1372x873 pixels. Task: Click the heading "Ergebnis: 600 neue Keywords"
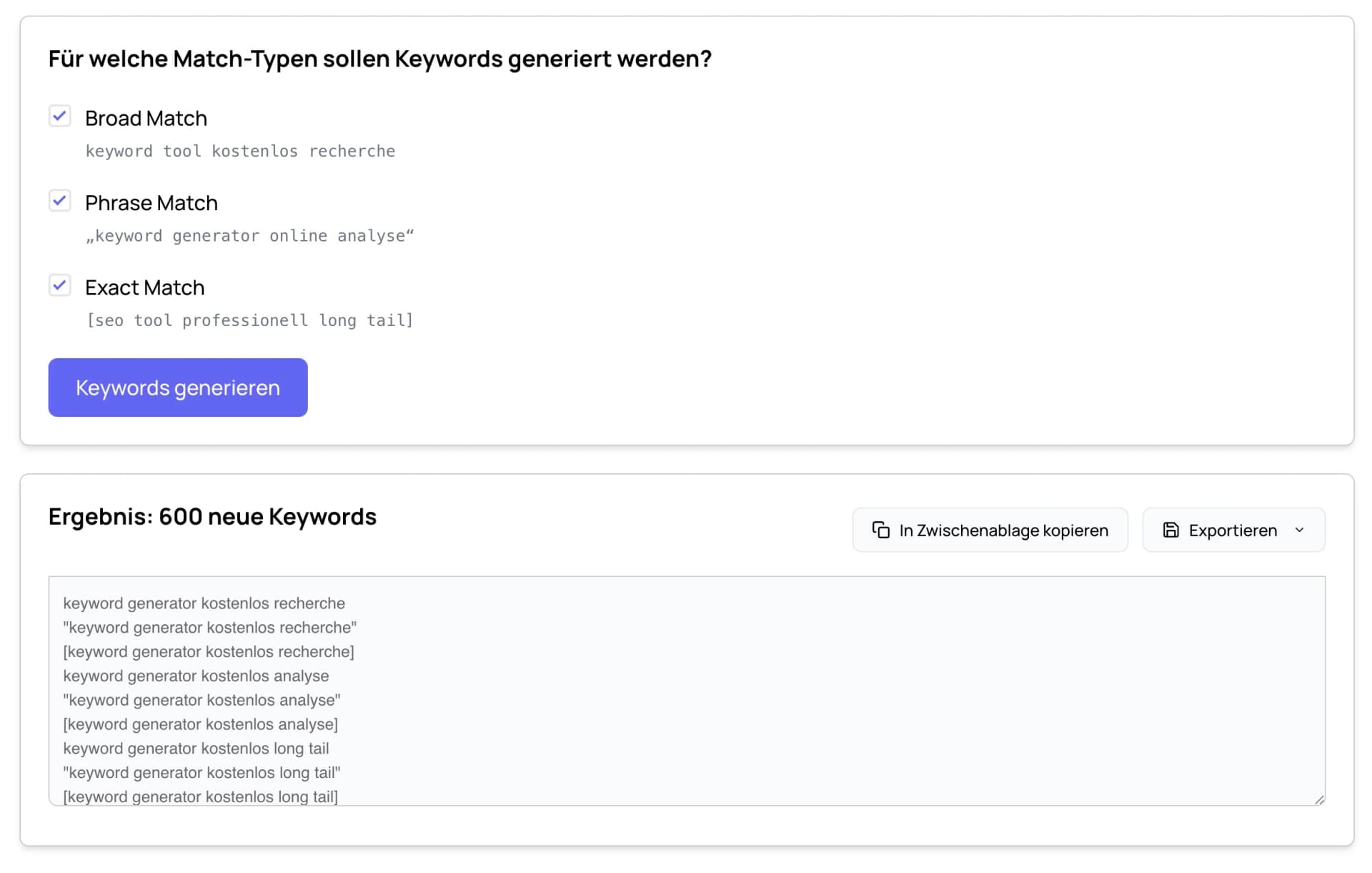(x=212, y=516)
